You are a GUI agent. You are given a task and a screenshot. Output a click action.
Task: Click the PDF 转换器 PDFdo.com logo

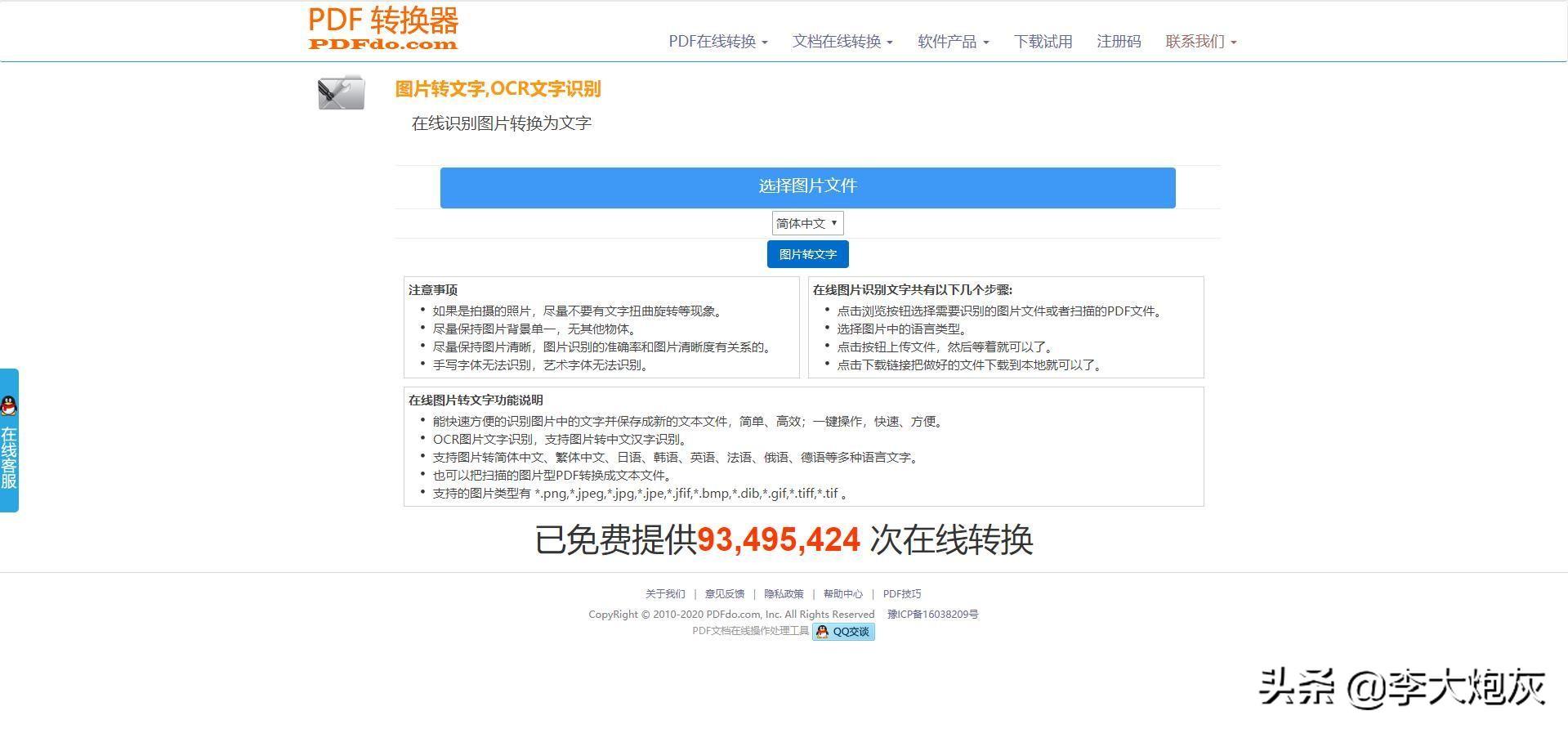coord(383,29)
